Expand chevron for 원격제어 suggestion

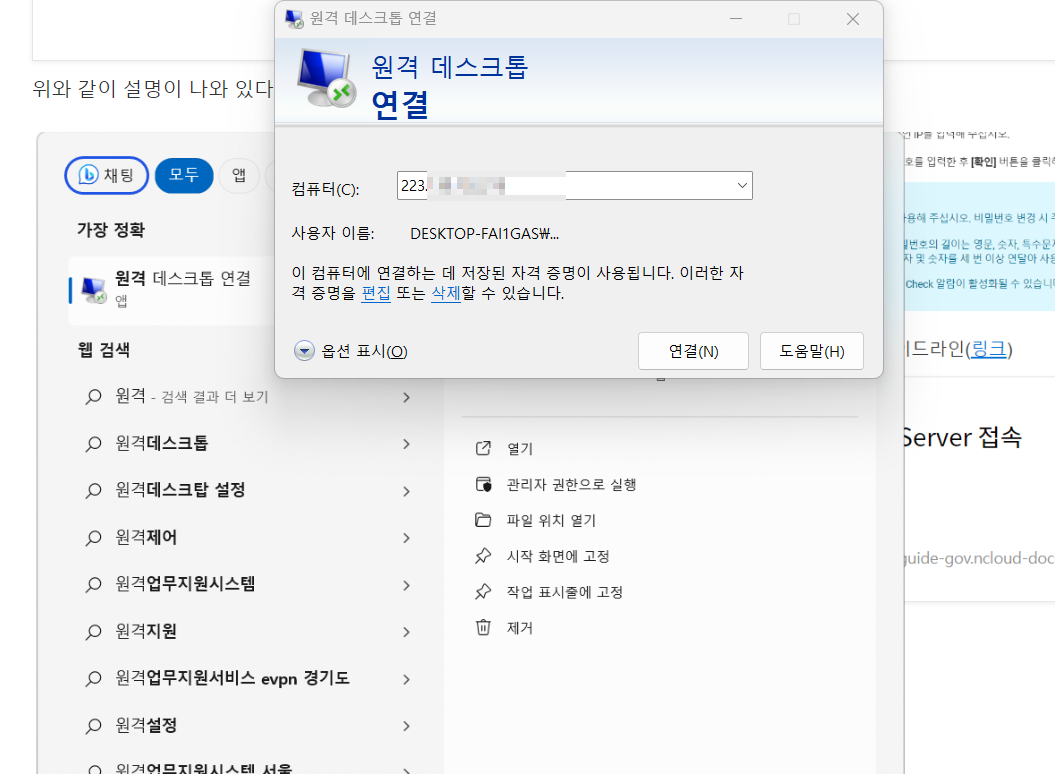point(406,538)
